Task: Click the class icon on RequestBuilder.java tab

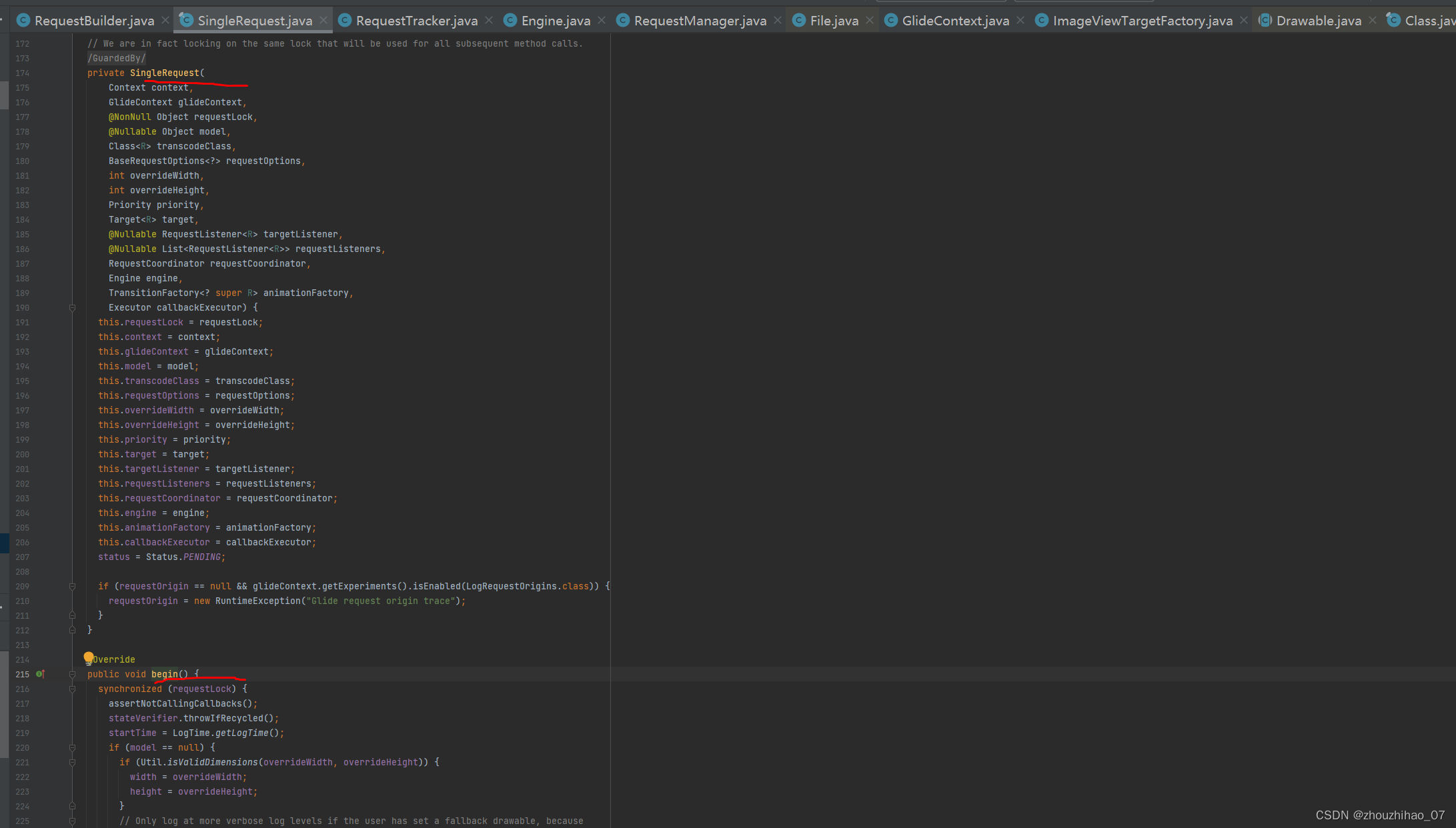Action: [x=23, y=21]
